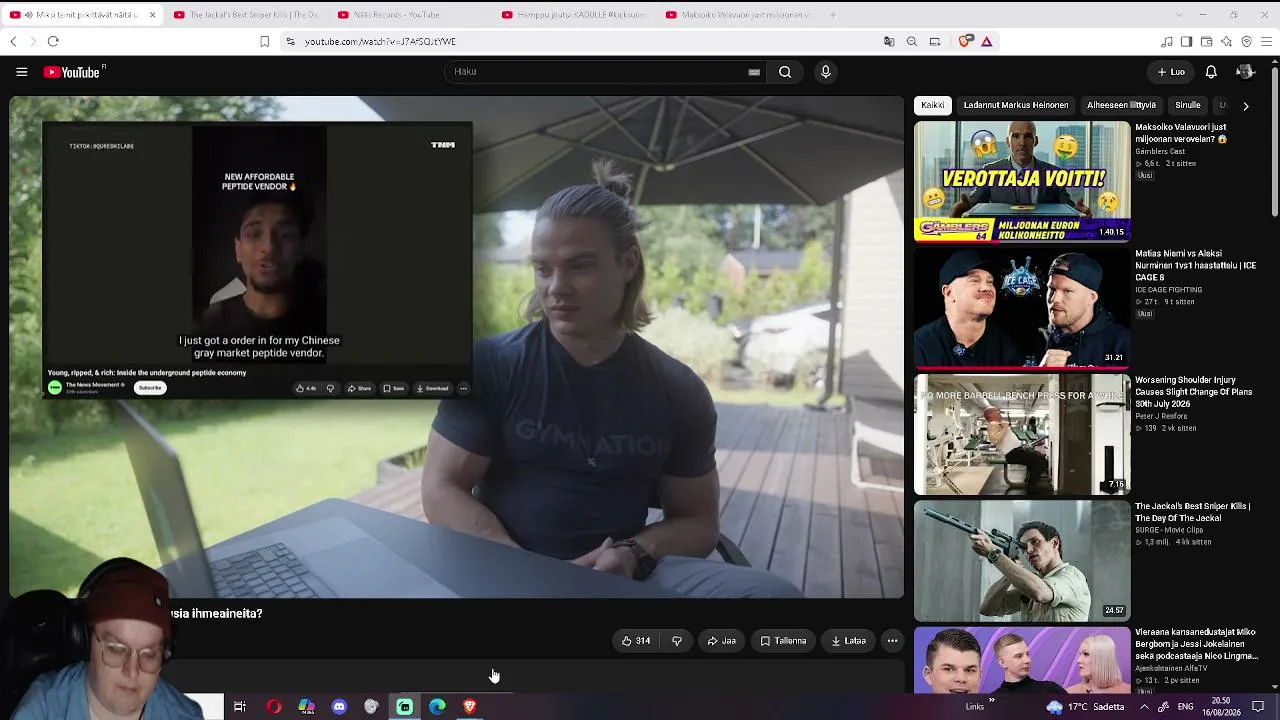Open the Brave VPN shield icon in the toolbar
Image resolution: width=1280 pixels, height=720 pixels.
(1247, 41)
